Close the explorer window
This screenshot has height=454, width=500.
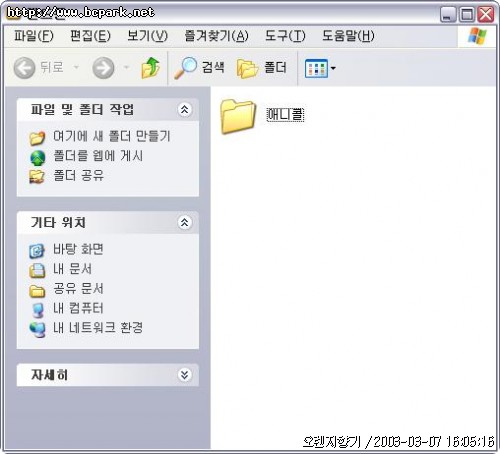[x=486, y=14]
